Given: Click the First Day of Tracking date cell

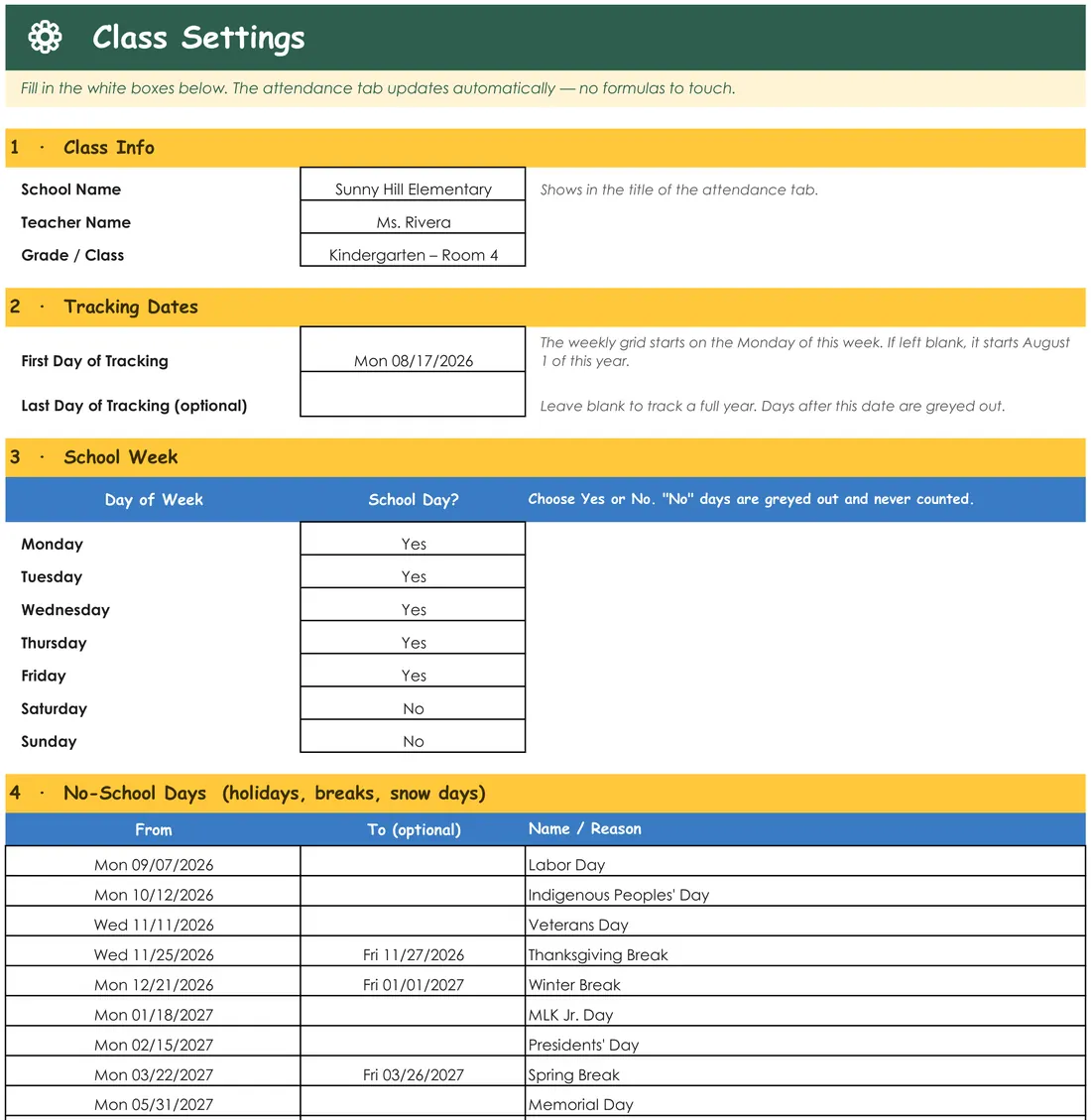Looking at the screenshot, I should [x=413, y=349].
